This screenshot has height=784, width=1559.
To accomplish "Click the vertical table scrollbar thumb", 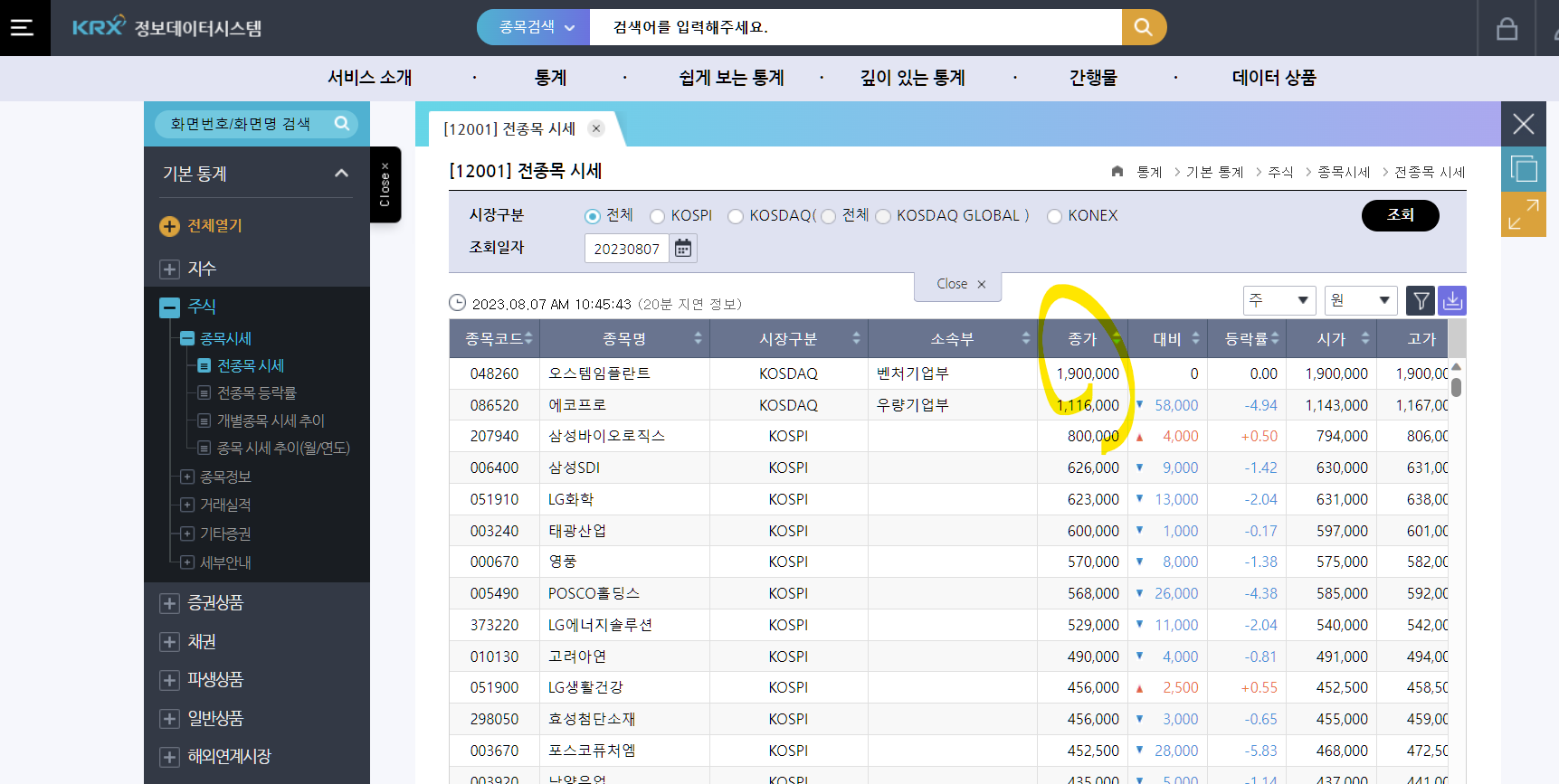I will coord(1456,387).
